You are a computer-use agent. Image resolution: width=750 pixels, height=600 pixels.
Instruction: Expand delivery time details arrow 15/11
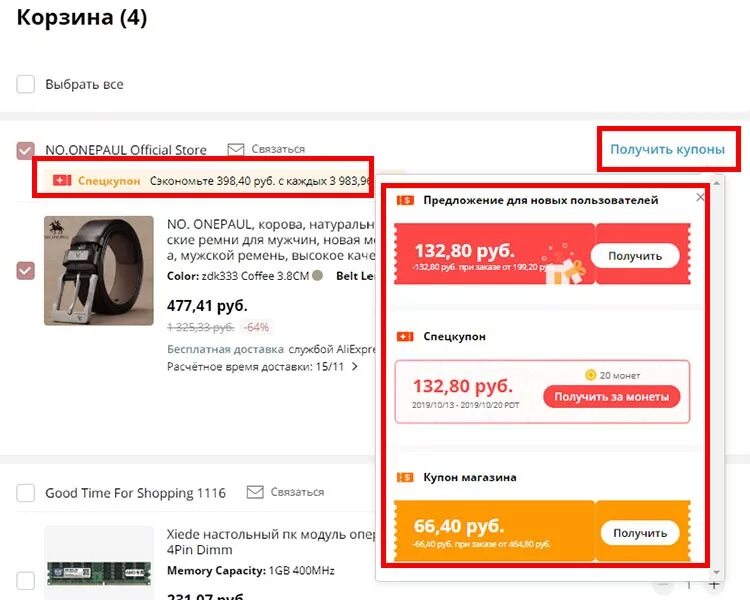(x=355, y=367)
